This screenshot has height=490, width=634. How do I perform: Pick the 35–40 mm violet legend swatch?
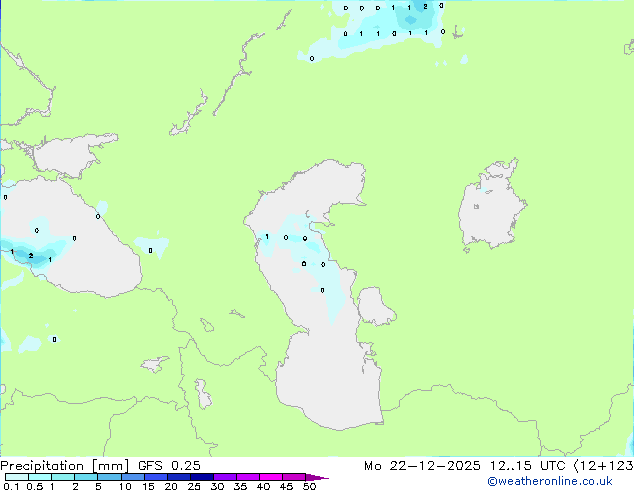tap(247, 477)
